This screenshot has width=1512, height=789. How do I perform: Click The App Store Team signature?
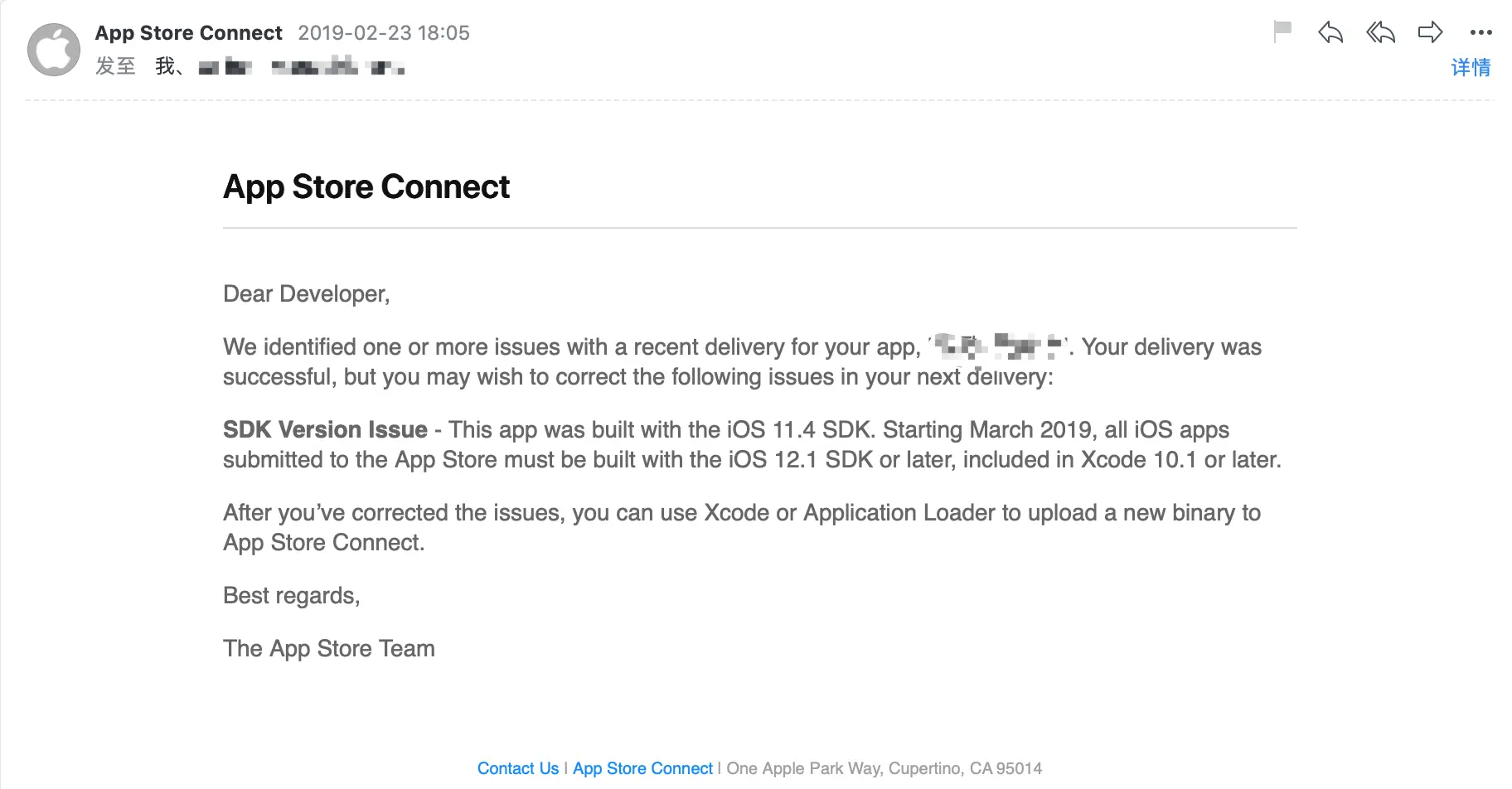(329, 648)
